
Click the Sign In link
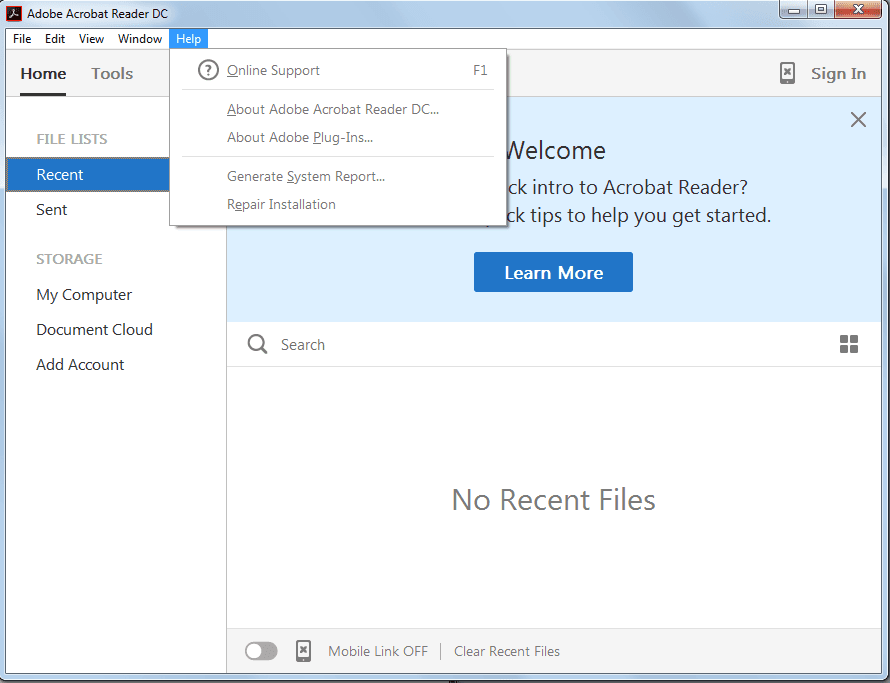point(838,74)
